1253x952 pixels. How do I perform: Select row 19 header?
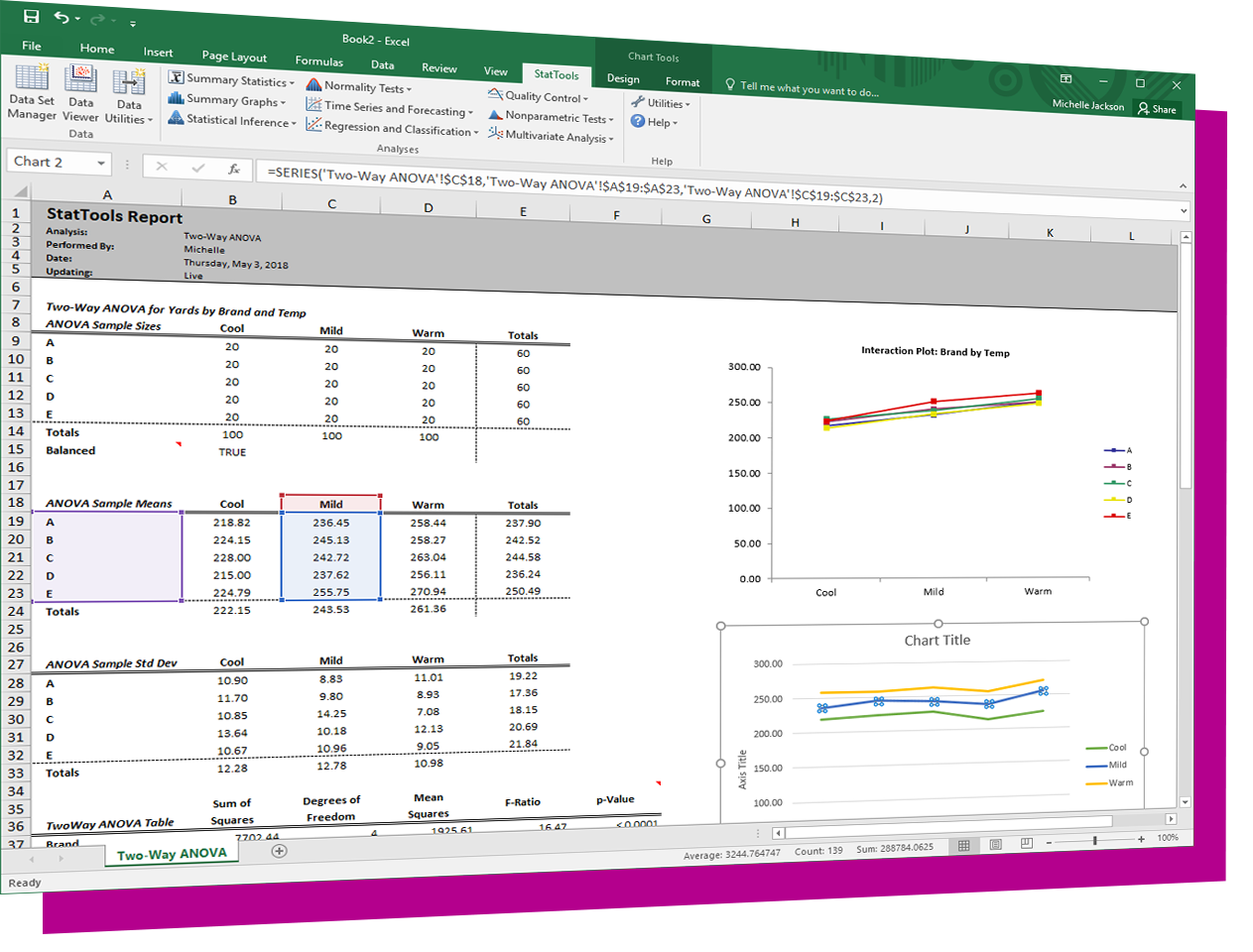click(16, 521)
